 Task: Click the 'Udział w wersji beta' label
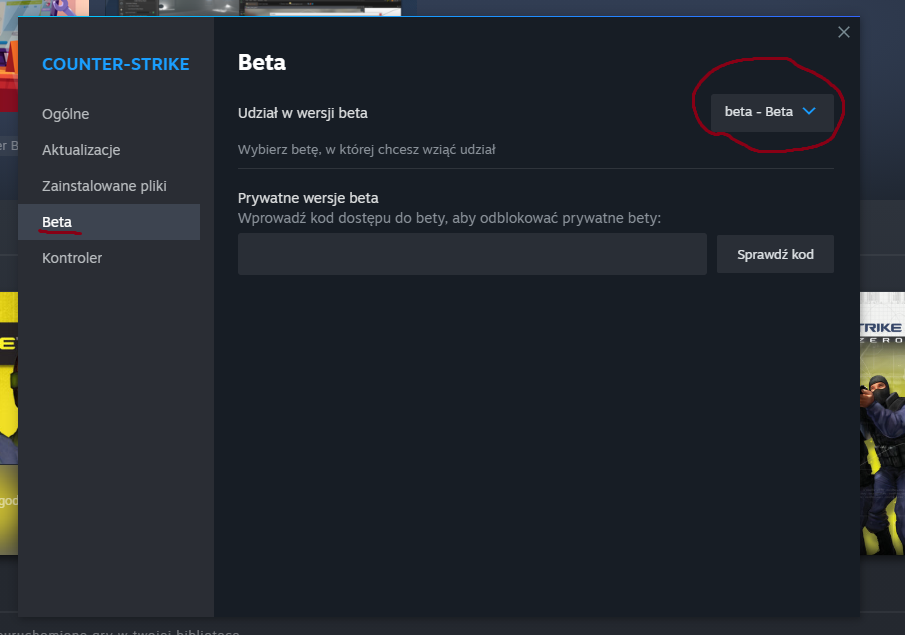pos(302,113)
